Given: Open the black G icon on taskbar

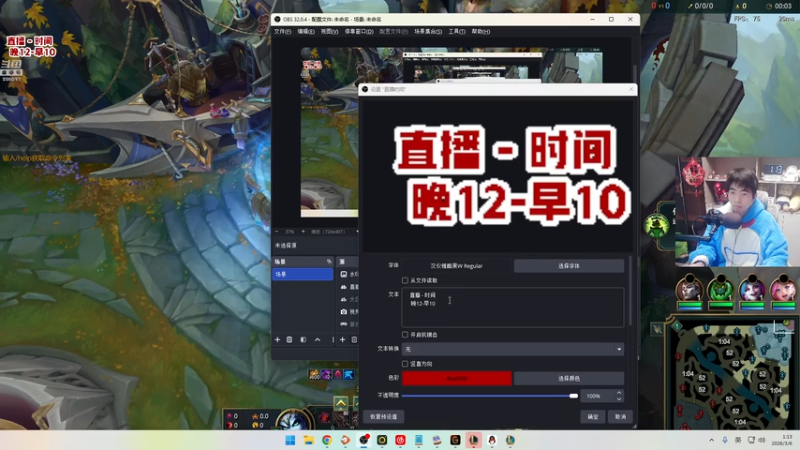Looking at the screenshot, I should tap(455, 440).
